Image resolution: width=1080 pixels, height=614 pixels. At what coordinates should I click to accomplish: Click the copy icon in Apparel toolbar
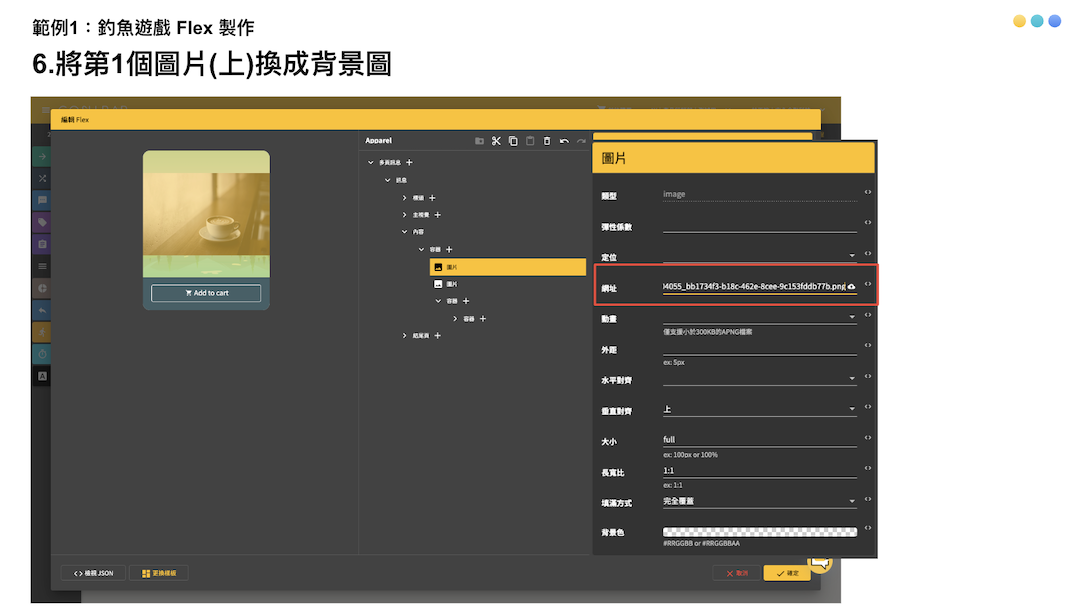(x=513, y=141)
